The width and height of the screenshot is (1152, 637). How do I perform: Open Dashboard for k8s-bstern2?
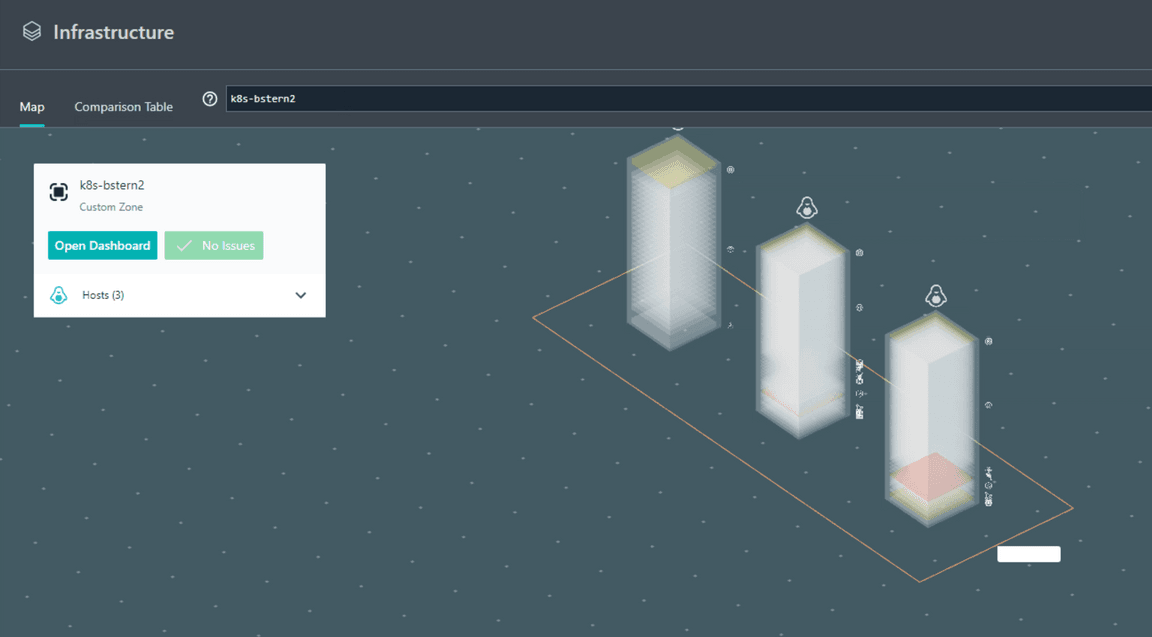(x=102, y=245)
